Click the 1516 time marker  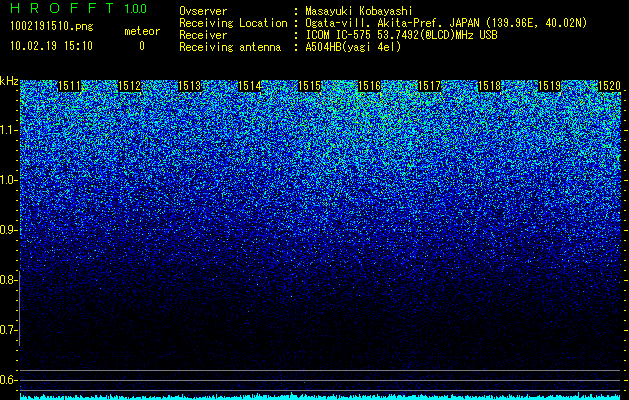pyautogui.click(x=369, y=86)
